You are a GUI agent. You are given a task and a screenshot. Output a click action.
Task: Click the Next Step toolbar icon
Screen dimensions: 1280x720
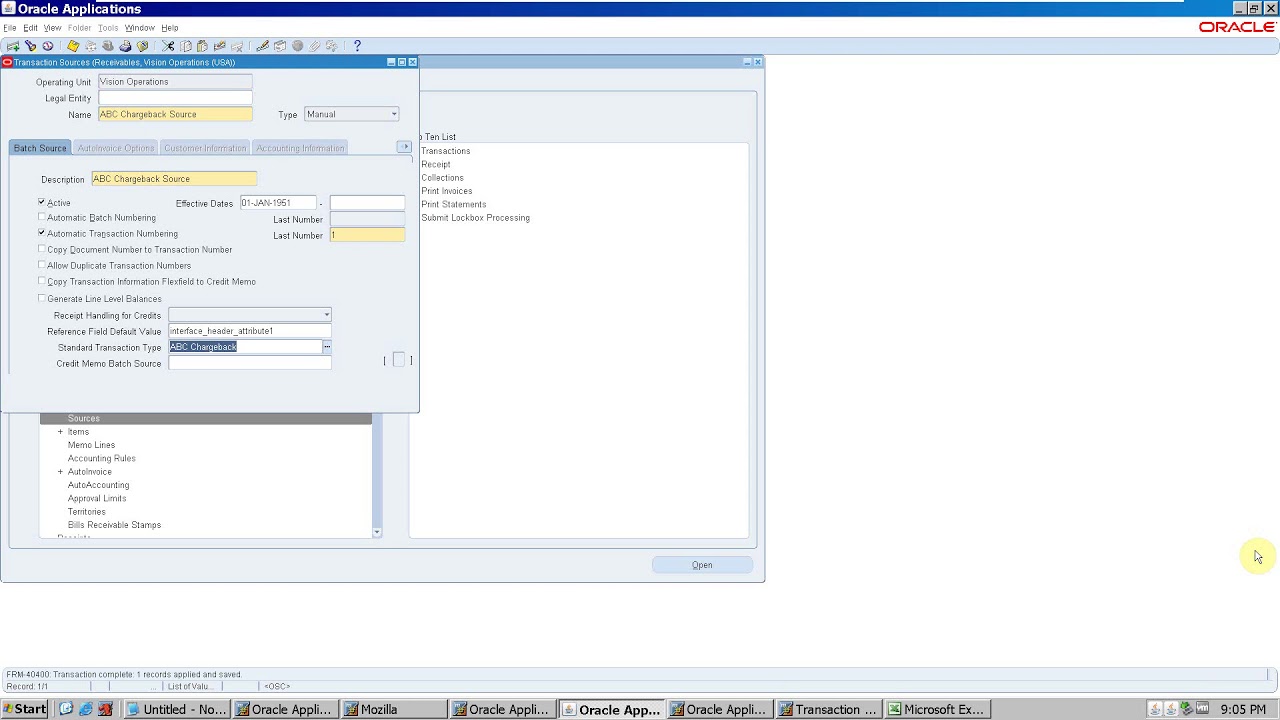[x=90, y=46]
